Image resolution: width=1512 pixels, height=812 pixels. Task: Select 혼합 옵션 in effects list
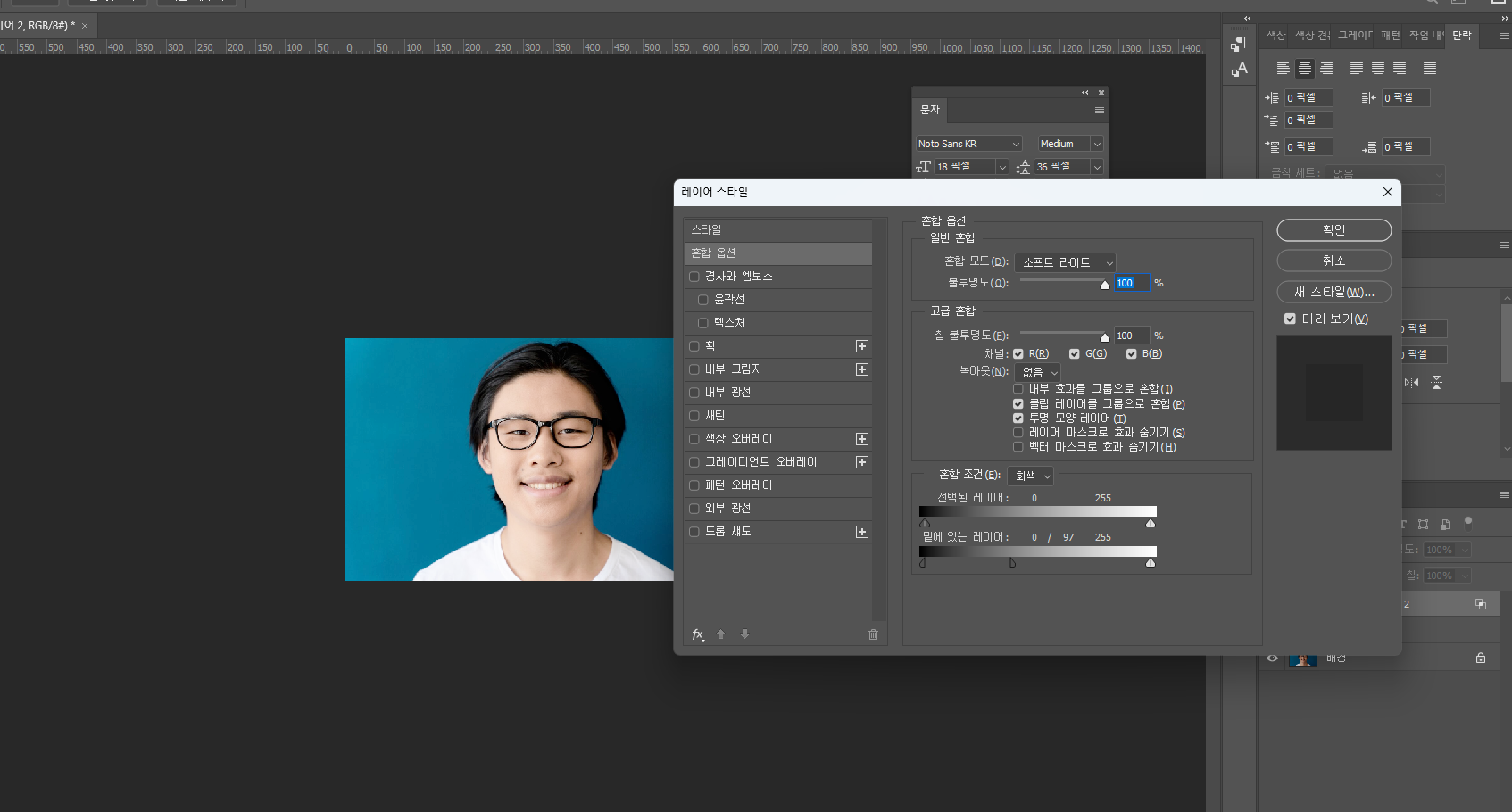point(778,253)
